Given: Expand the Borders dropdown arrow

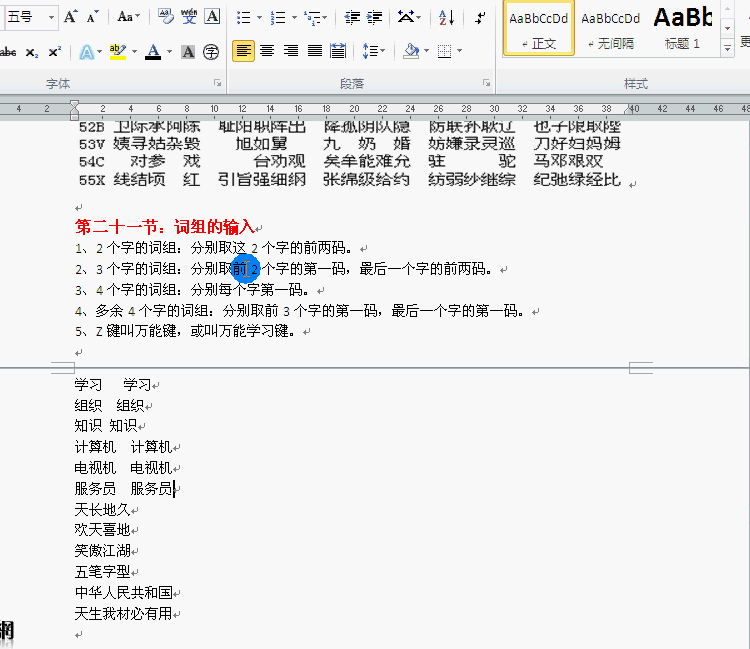Looking at the screenshot, I should click(x=460, y=51).
